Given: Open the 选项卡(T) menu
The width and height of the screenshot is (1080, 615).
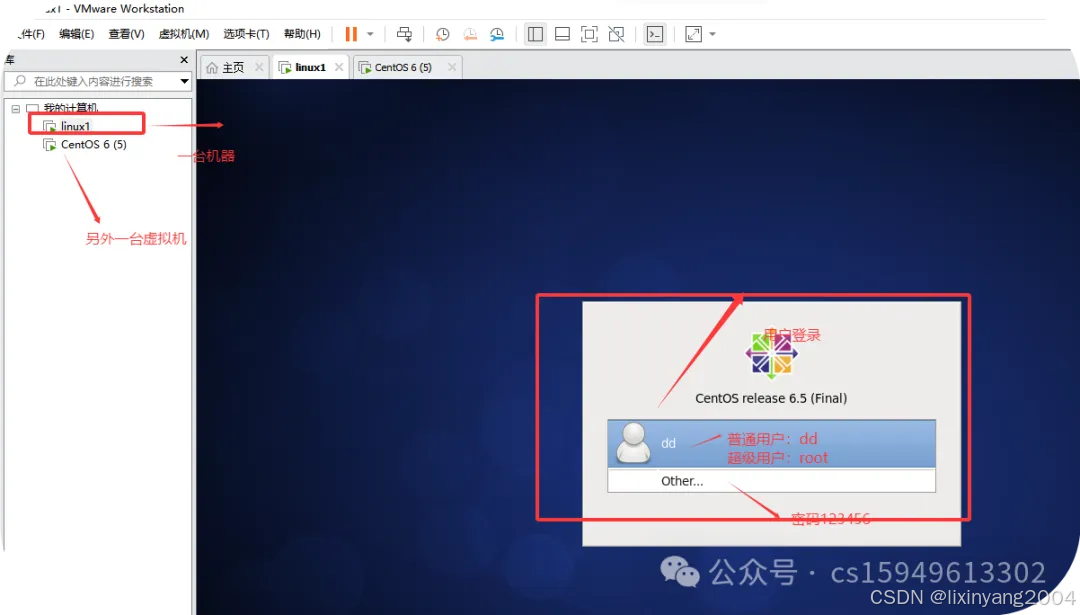Looking at the screenshot, I should point(246,34).
